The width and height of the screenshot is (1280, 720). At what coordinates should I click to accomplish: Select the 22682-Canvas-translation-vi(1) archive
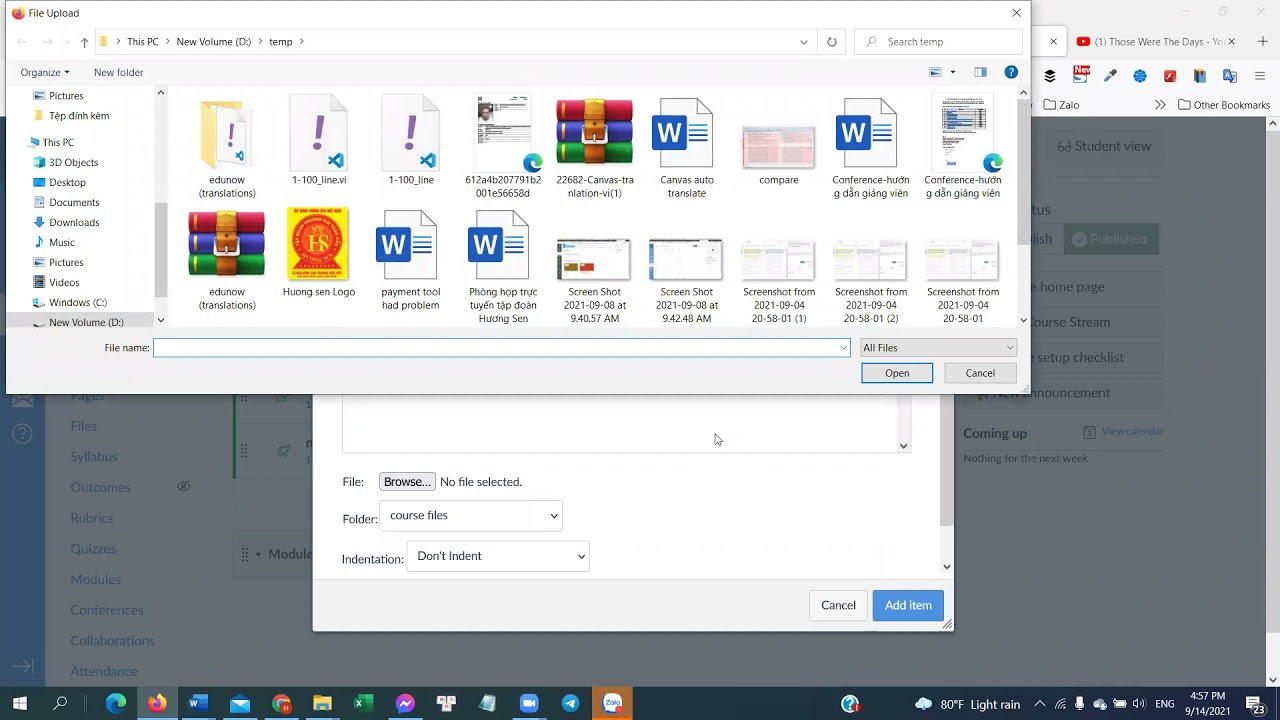click(594, 147)
